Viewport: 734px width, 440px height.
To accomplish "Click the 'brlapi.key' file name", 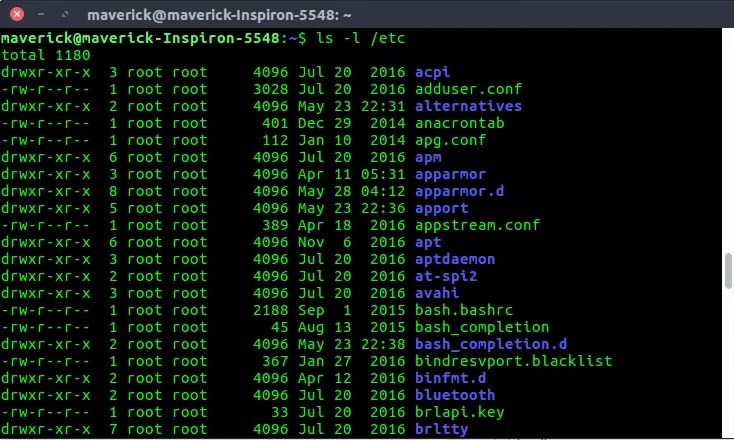I will pos(460,412).
